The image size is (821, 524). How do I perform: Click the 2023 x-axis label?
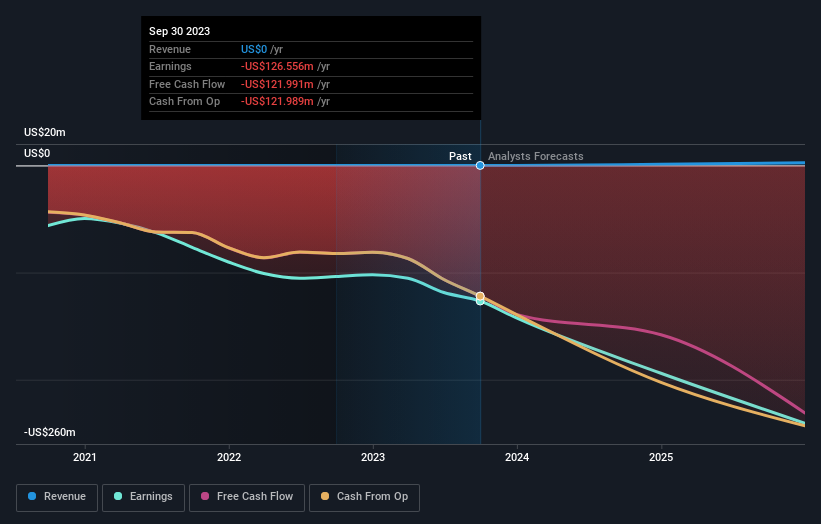(x=373, y=457)
